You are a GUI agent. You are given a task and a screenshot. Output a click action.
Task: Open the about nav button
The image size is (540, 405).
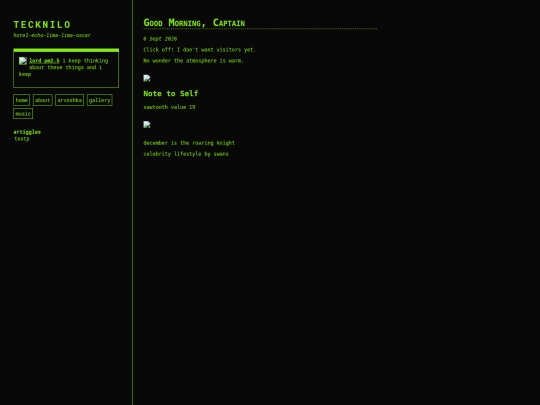coord(43,100)
